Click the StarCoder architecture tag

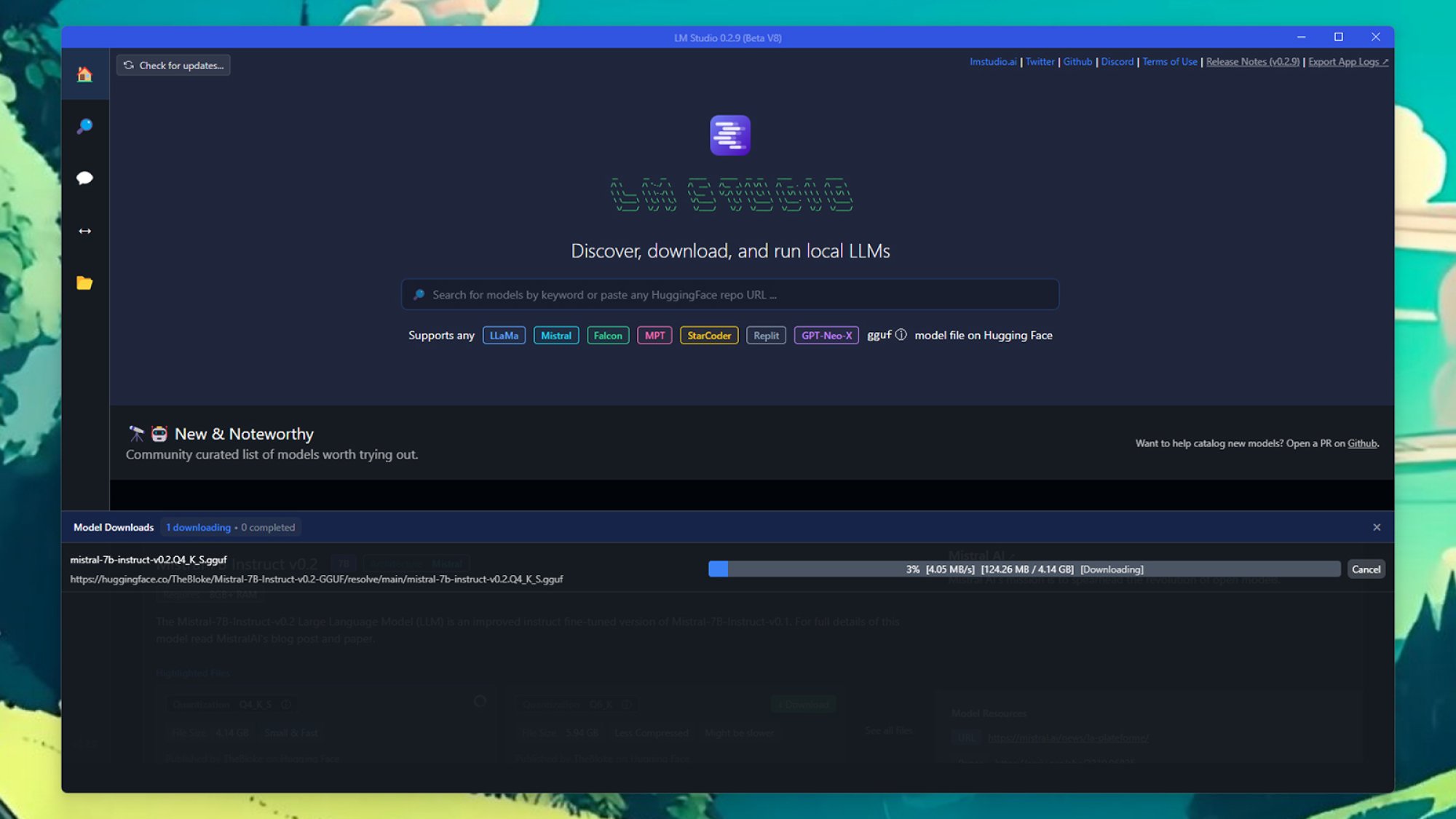point(709,336)
